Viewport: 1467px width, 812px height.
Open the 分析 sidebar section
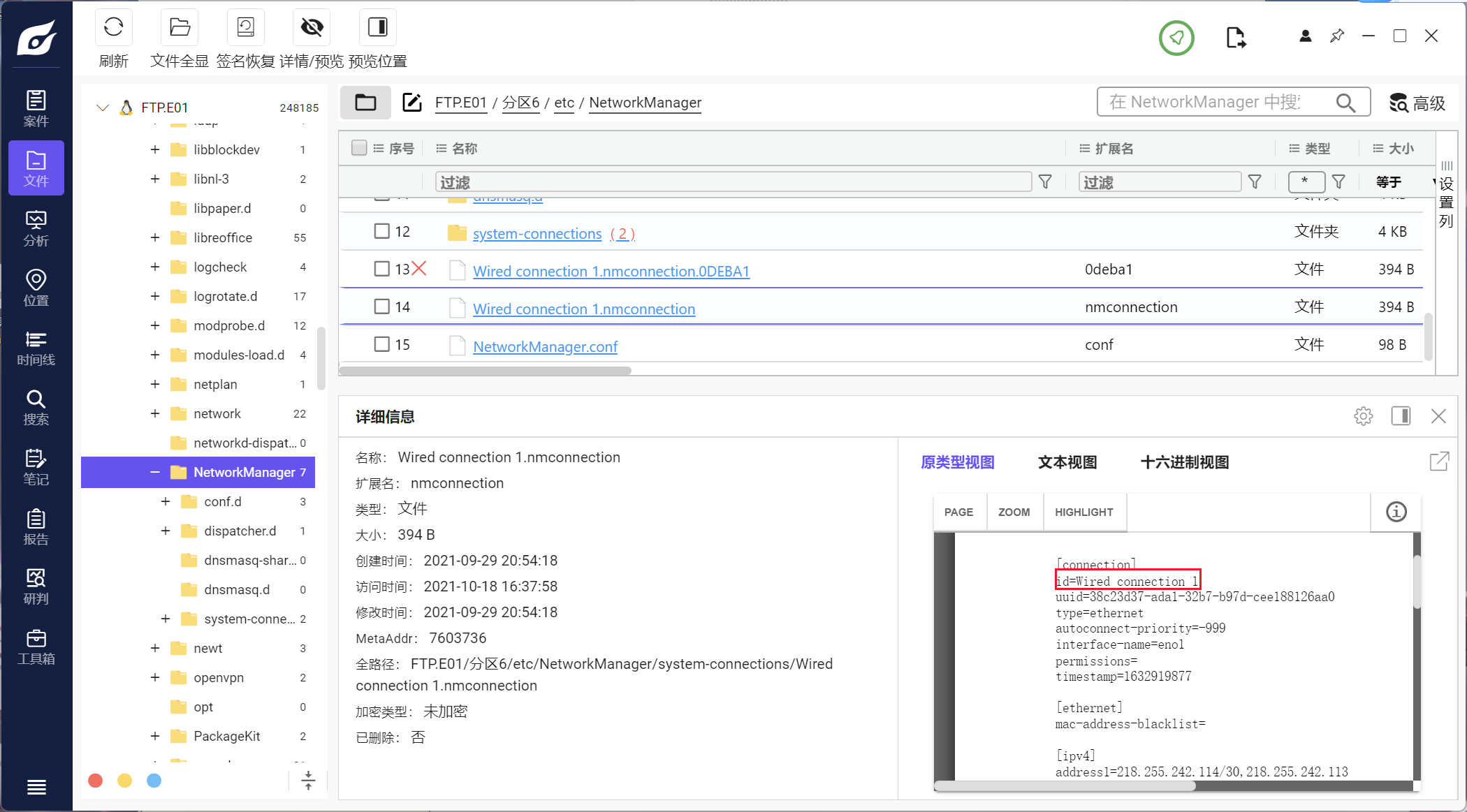point(36,228)
